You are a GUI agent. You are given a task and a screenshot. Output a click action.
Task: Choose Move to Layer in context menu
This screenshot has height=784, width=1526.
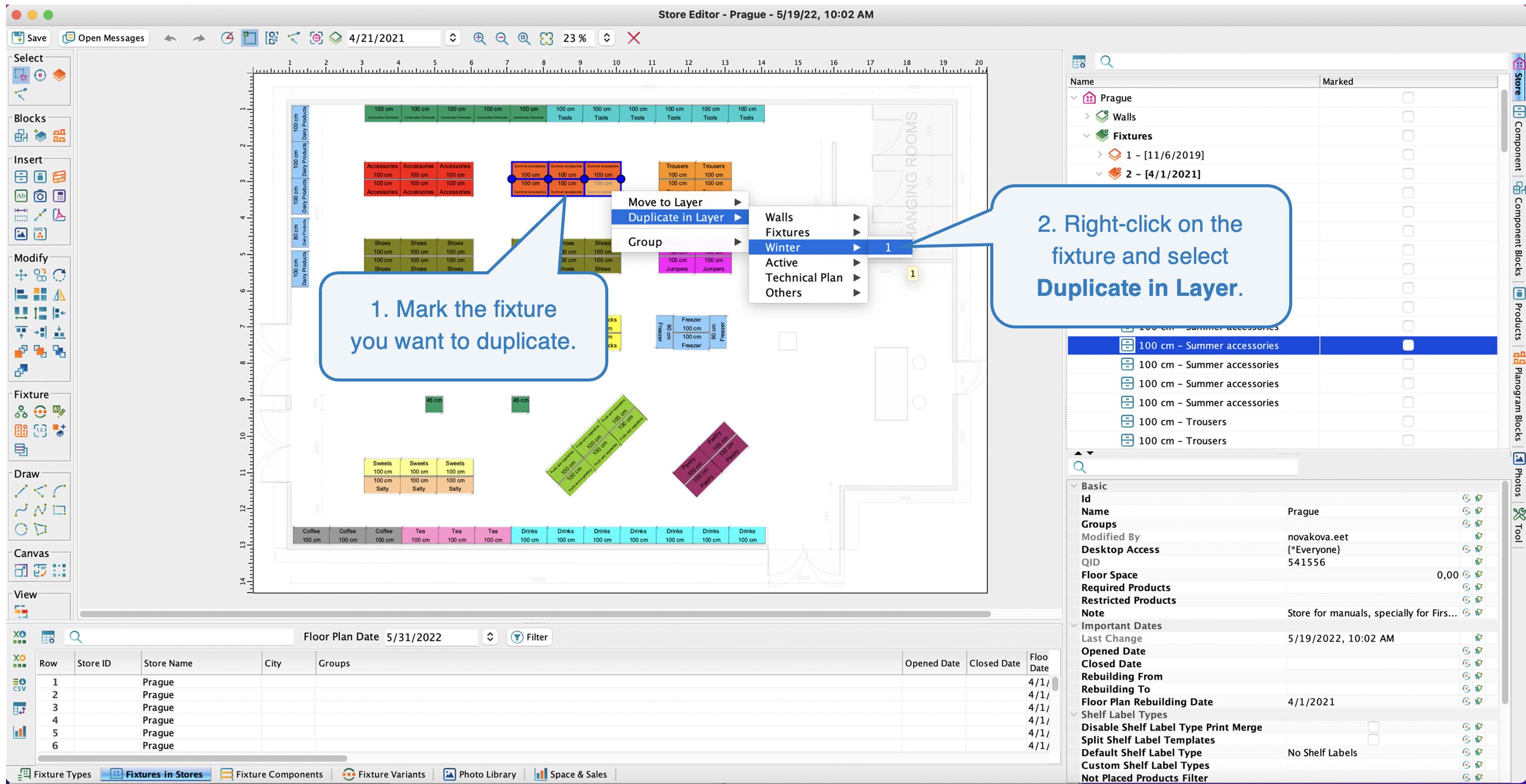pos(680,202)
